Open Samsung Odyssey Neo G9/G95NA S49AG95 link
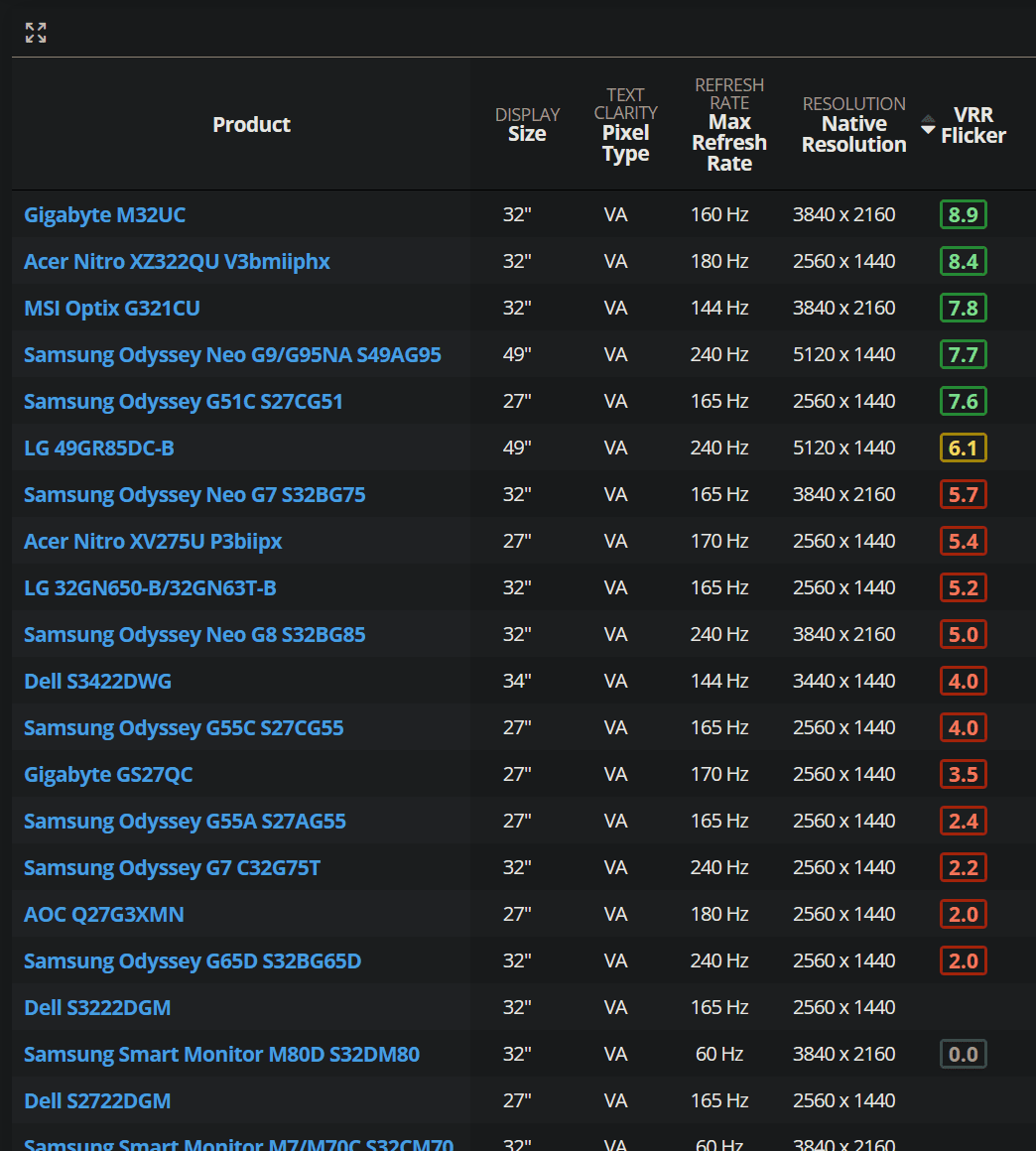Image resolution: width=1036 pixels, height=1151 pixels. pyautogui.click(x=233, y=354)
